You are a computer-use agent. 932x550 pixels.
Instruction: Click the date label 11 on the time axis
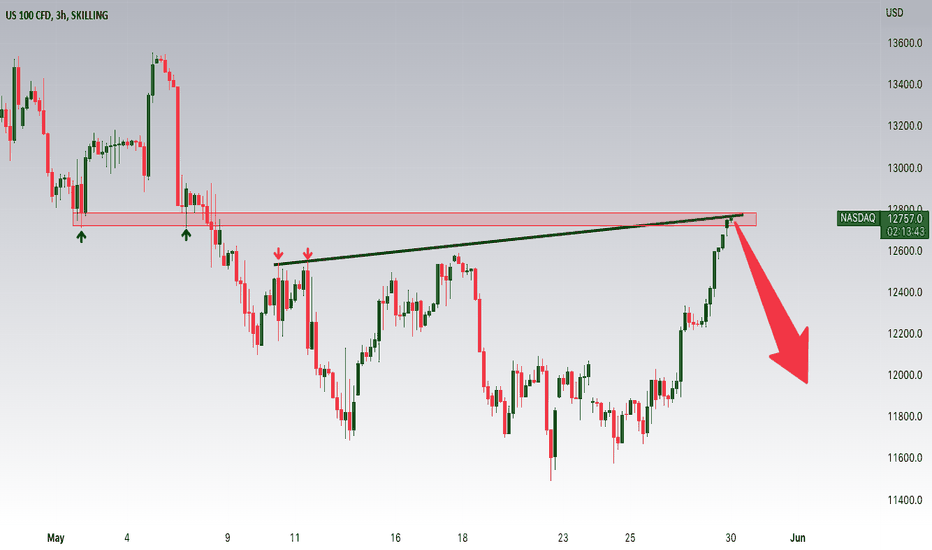pyautogui.click(x=295, y=538)
